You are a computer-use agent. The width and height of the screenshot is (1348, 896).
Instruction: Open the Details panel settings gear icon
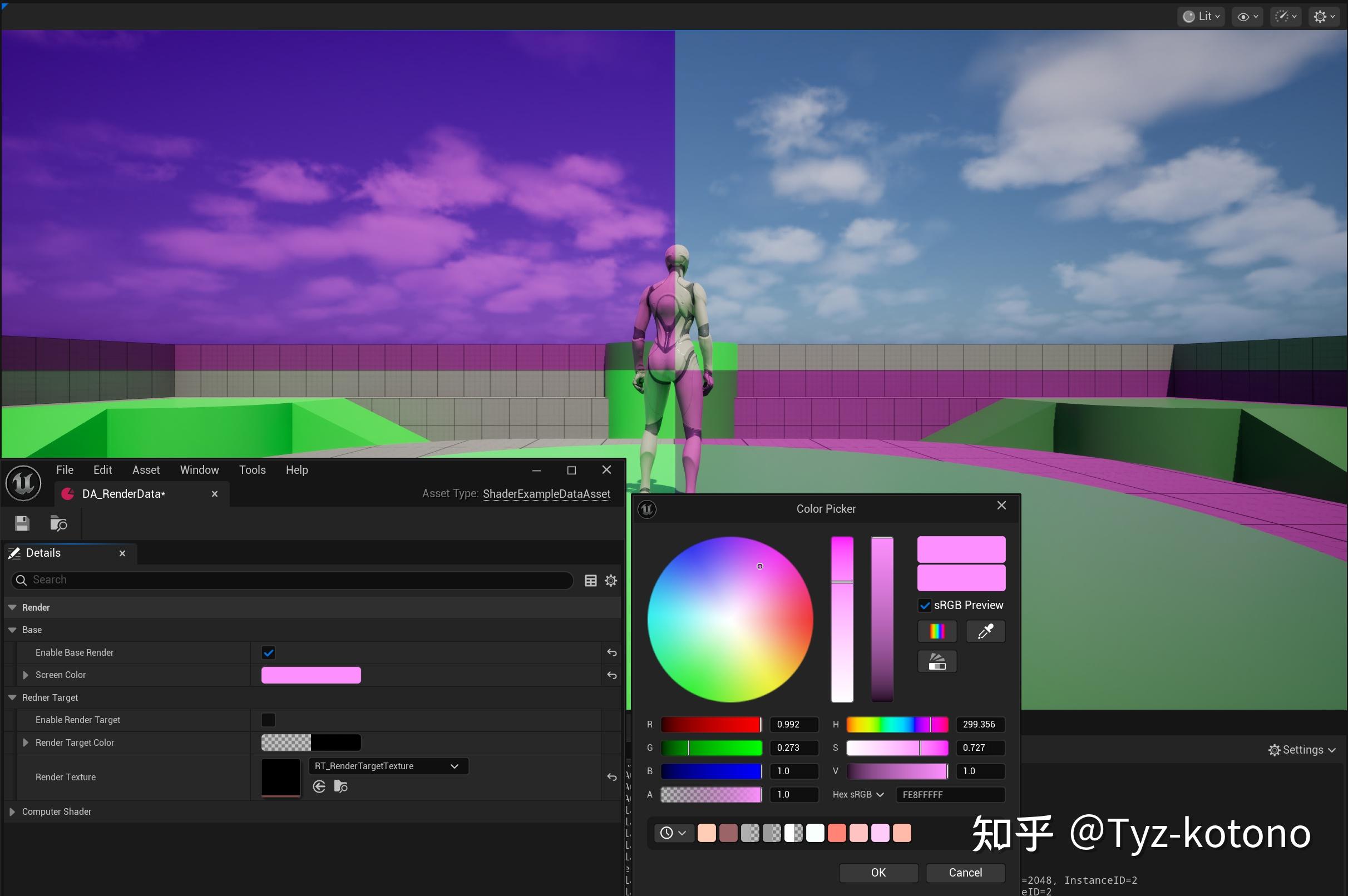(610, 580)
